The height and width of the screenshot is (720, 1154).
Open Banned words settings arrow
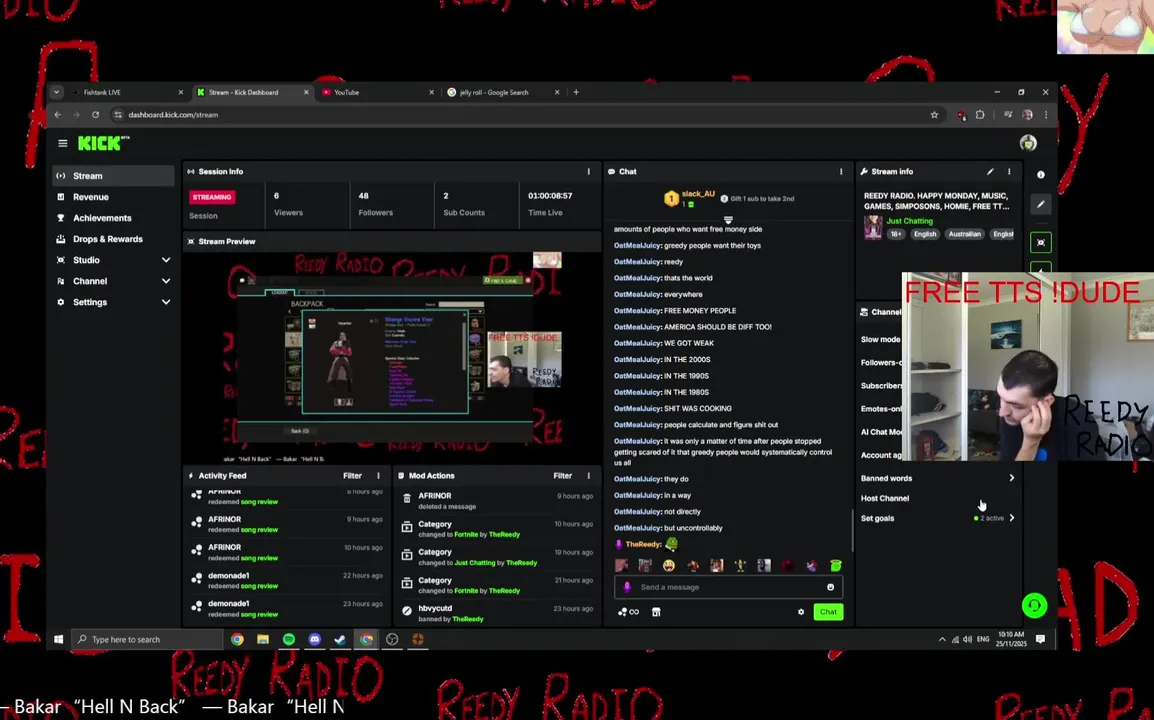tap(1012, 478)
